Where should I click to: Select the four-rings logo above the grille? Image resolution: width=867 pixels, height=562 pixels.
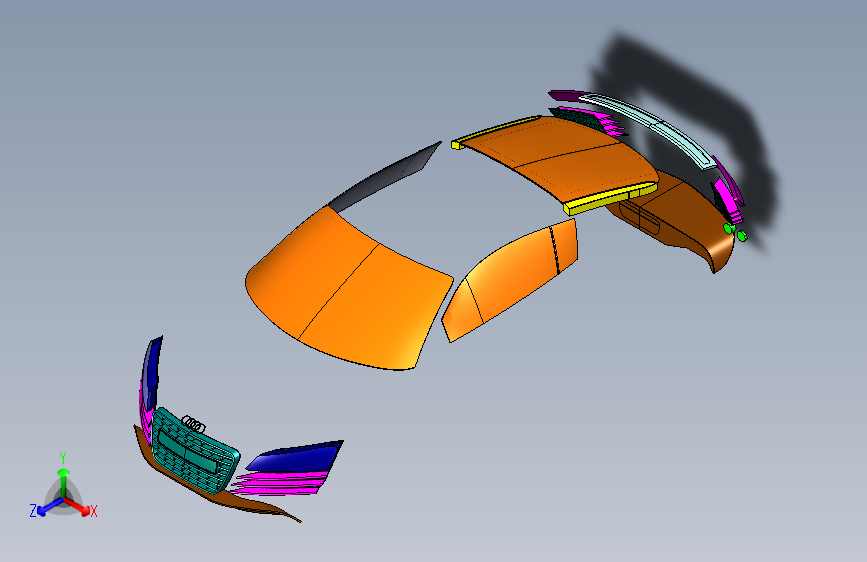194,424
